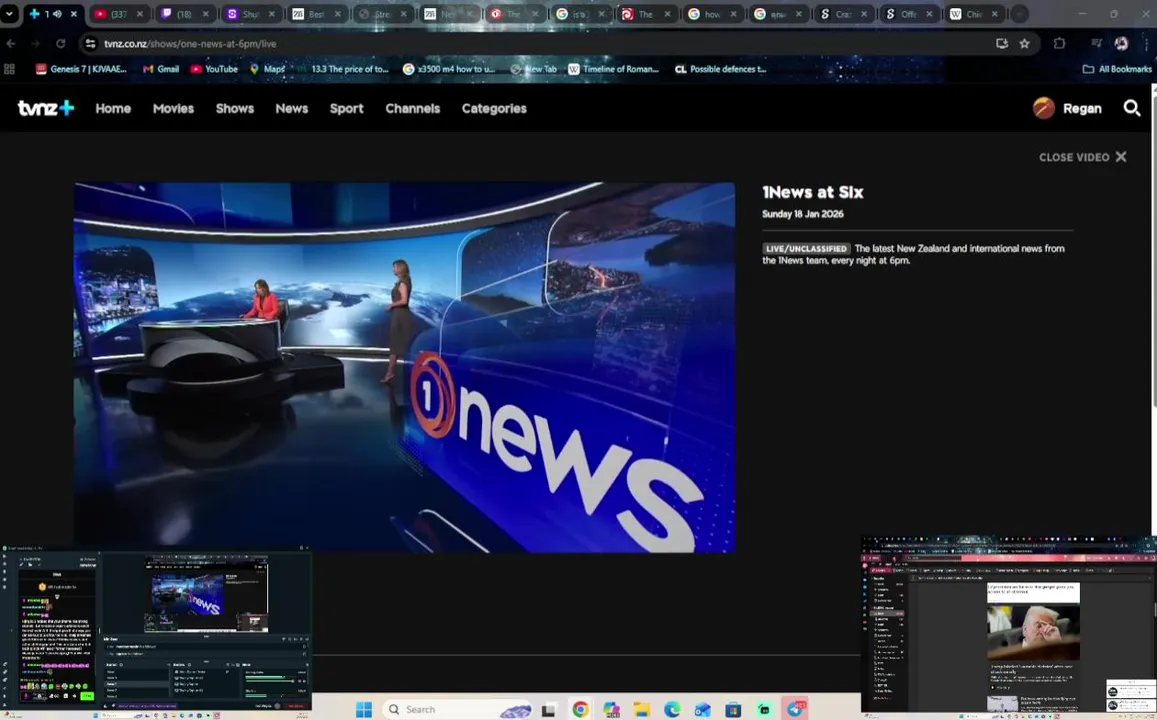Open Timeline of Roman... bookmark

[613, 69]
